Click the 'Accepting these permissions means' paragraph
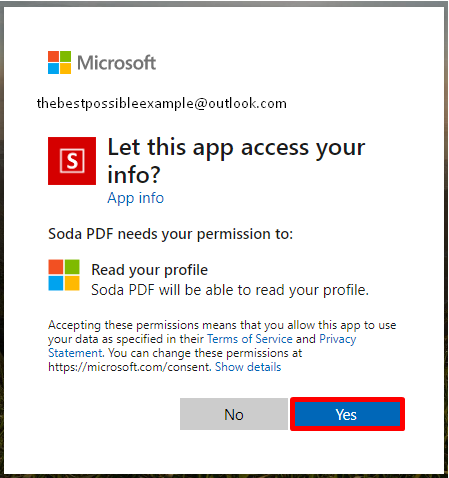This screenshot has width=449, height=478. point(222,346)
